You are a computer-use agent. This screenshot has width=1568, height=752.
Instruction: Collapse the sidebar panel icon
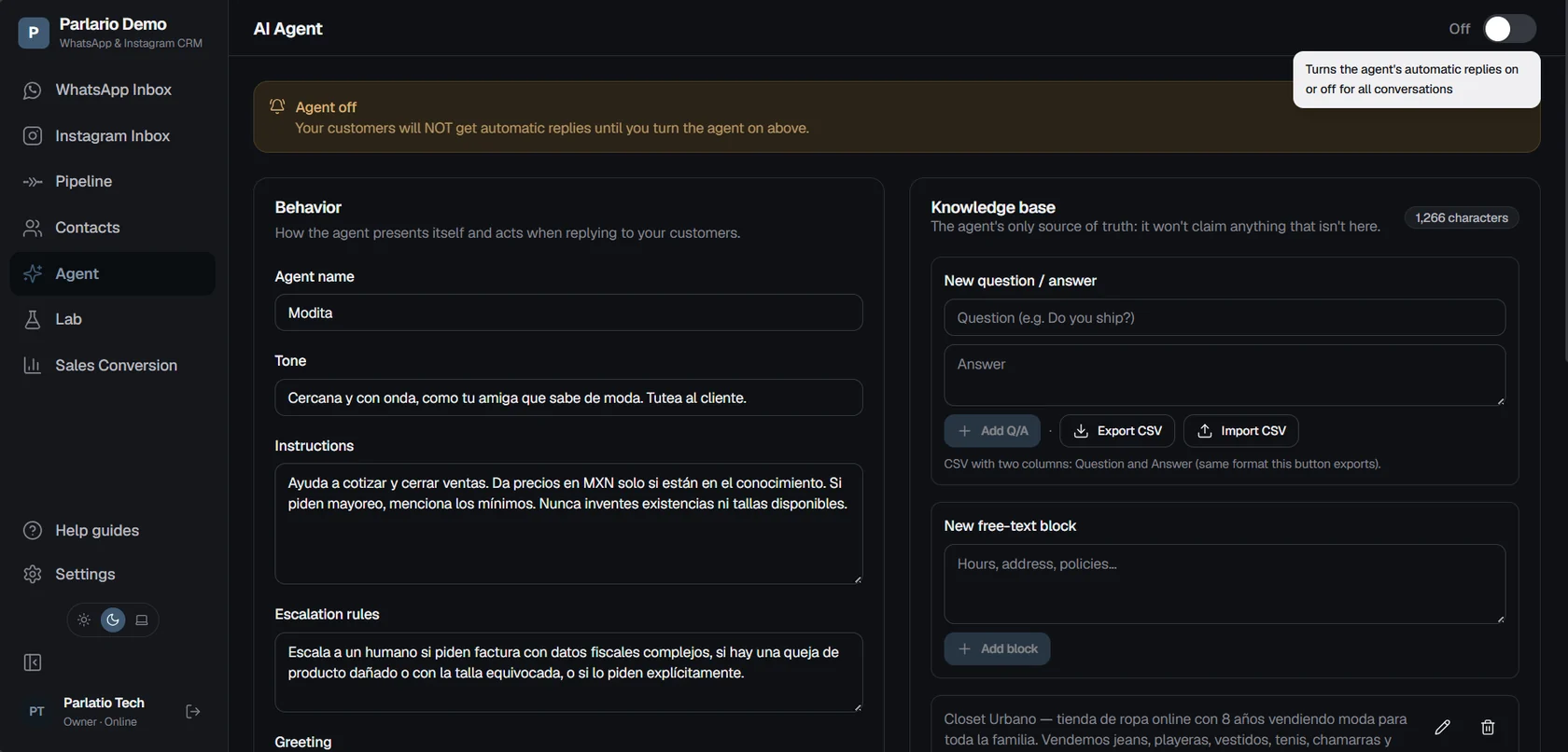(33, 662)
